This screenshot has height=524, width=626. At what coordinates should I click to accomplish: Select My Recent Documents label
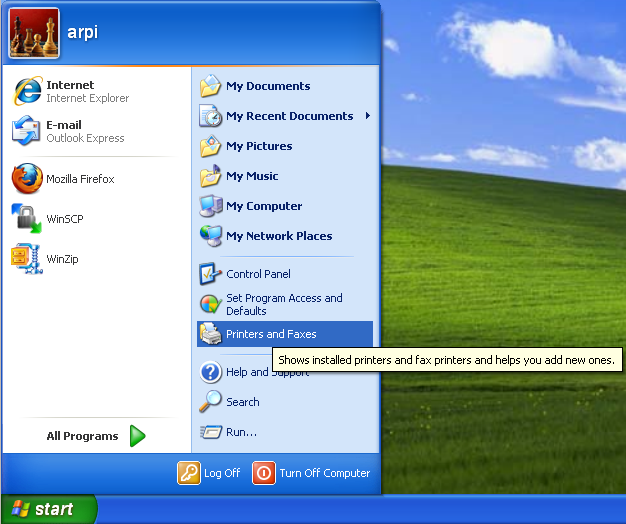(289, 116)
